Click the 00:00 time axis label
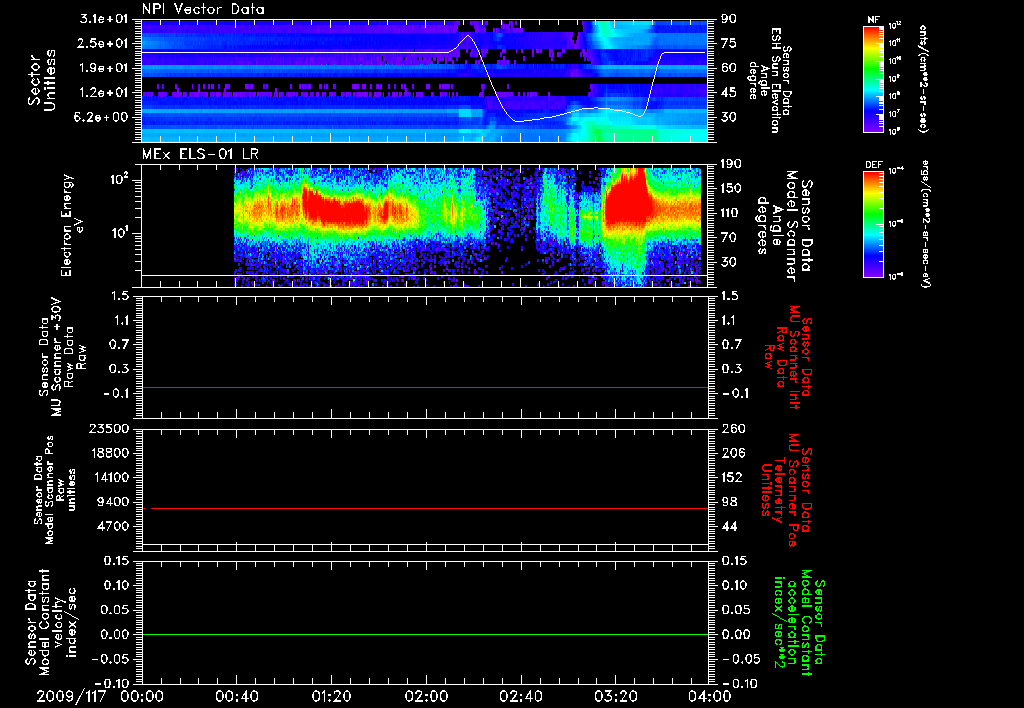Screen dimensions: 1024x708 (x=142, y=696)
